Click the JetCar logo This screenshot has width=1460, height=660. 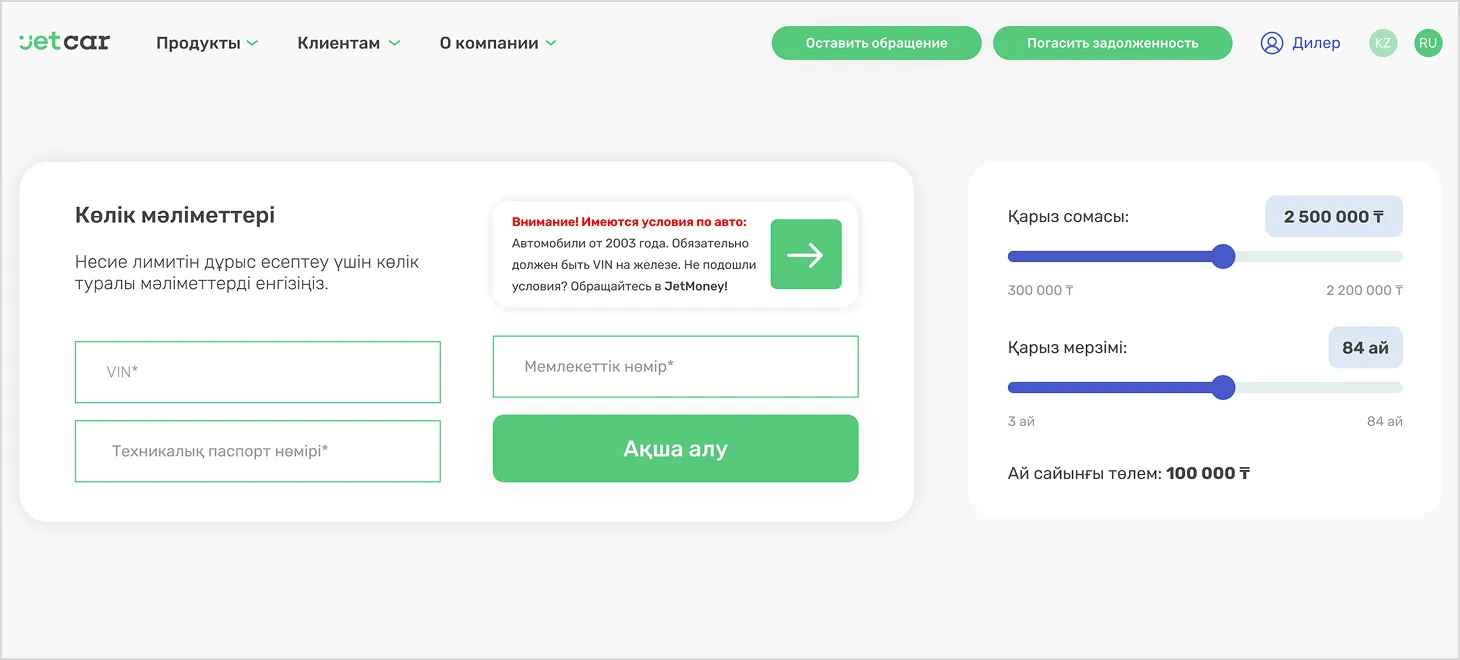63,42
